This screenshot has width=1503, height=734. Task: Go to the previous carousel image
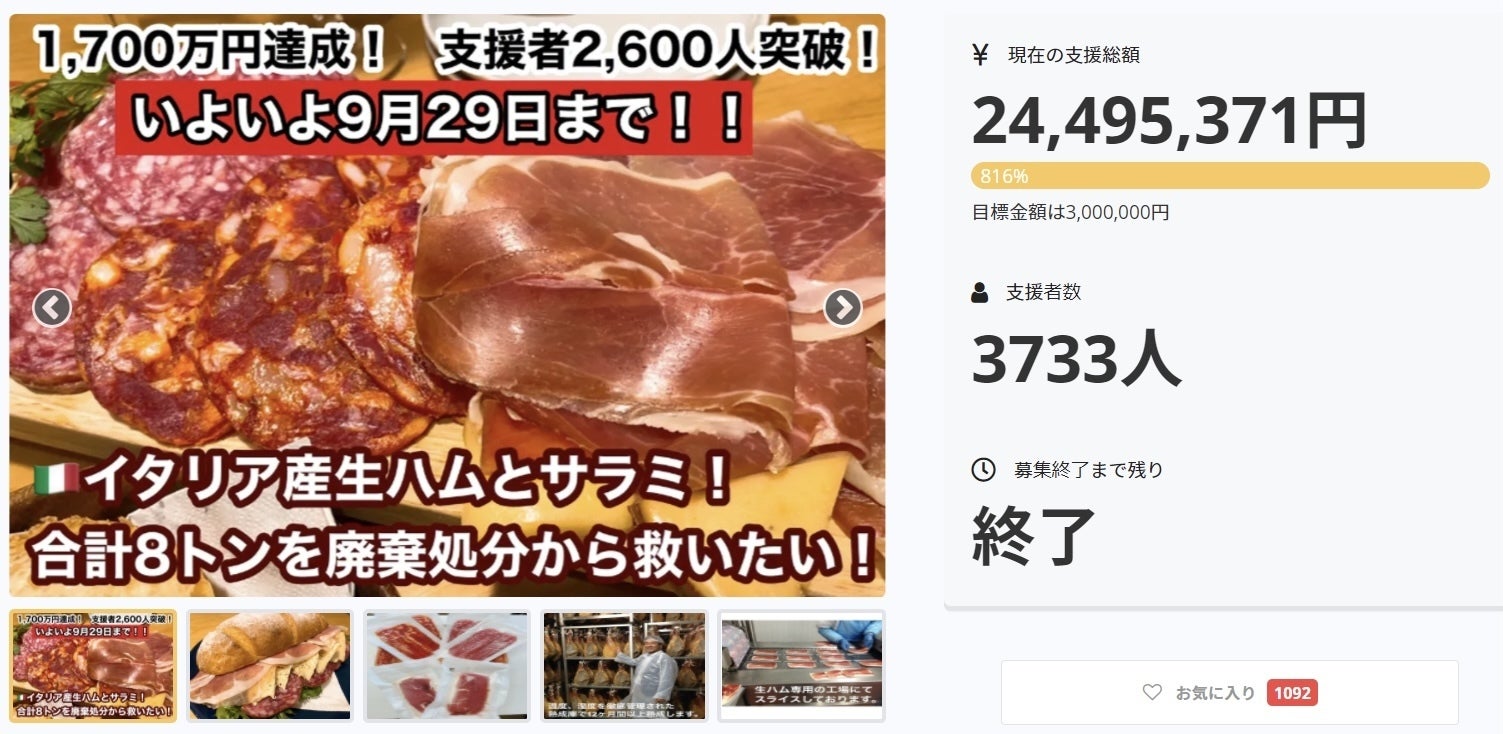click(x=51, y=308)
